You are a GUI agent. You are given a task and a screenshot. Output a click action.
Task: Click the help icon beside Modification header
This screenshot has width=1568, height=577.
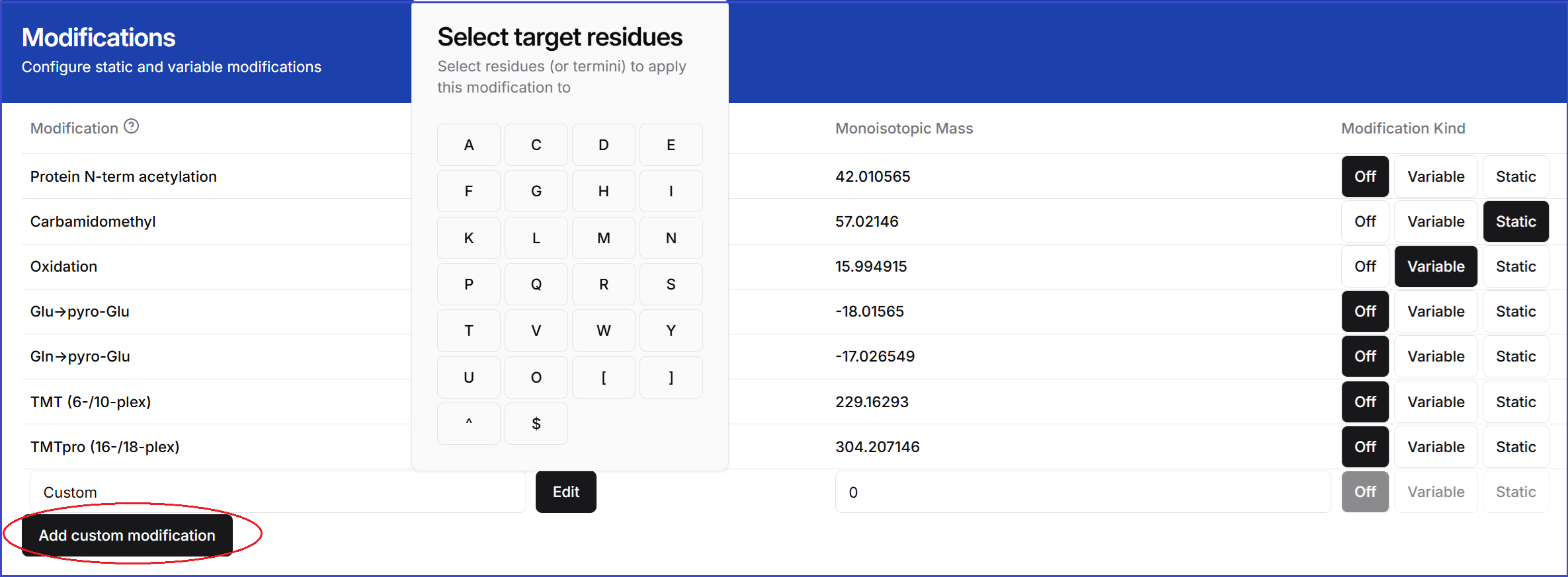click(x=132, y=126)
